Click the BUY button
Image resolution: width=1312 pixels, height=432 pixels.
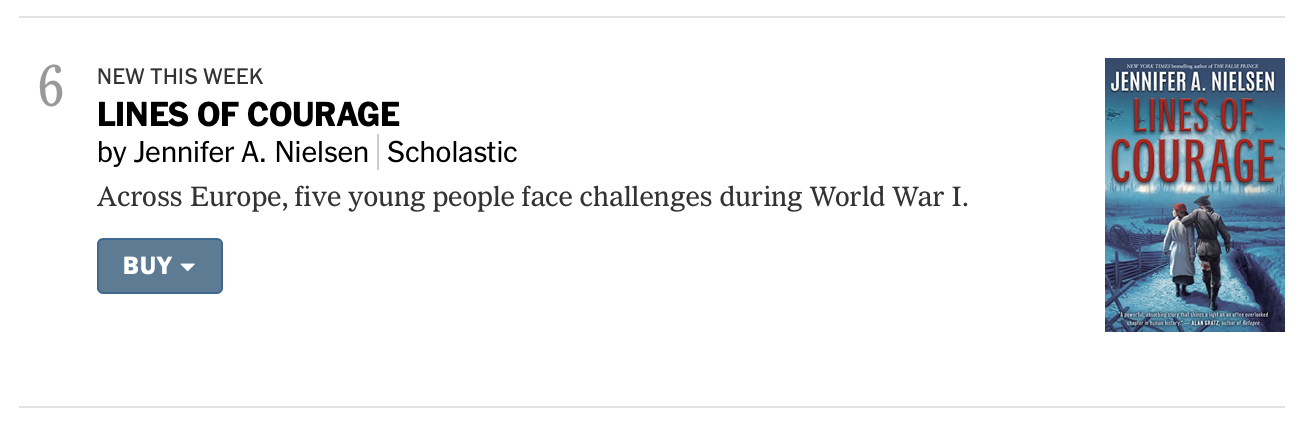coord(147,266)
